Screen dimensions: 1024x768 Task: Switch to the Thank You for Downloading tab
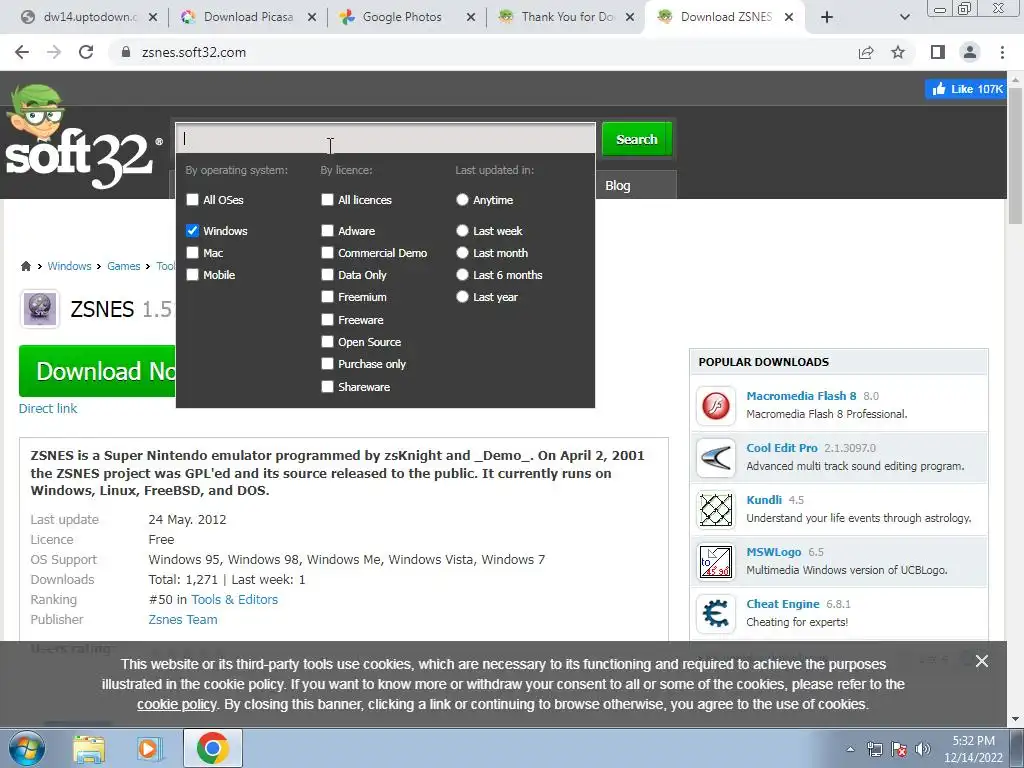(567, 17)
